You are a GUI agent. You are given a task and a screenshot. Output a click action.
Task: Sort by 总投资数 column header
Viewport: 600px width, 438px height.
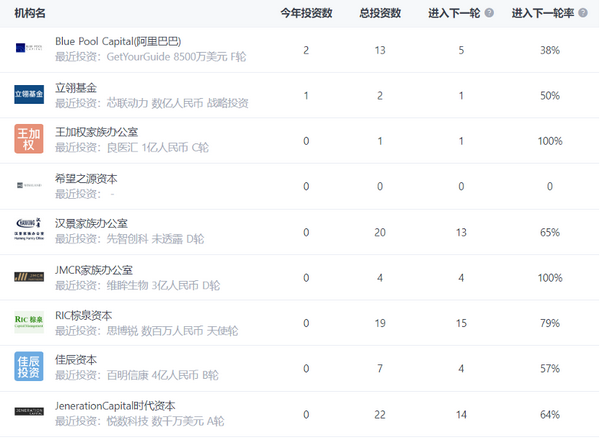pos(380,13)
